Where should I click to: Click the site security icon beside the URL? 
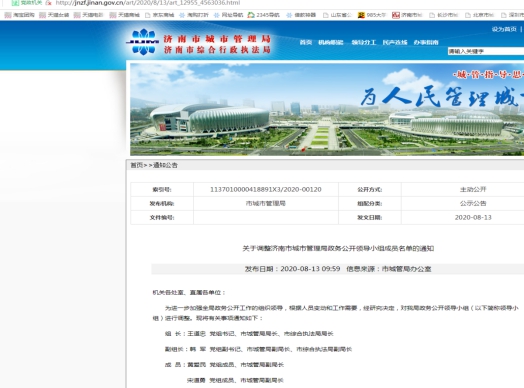pos(49,3)
